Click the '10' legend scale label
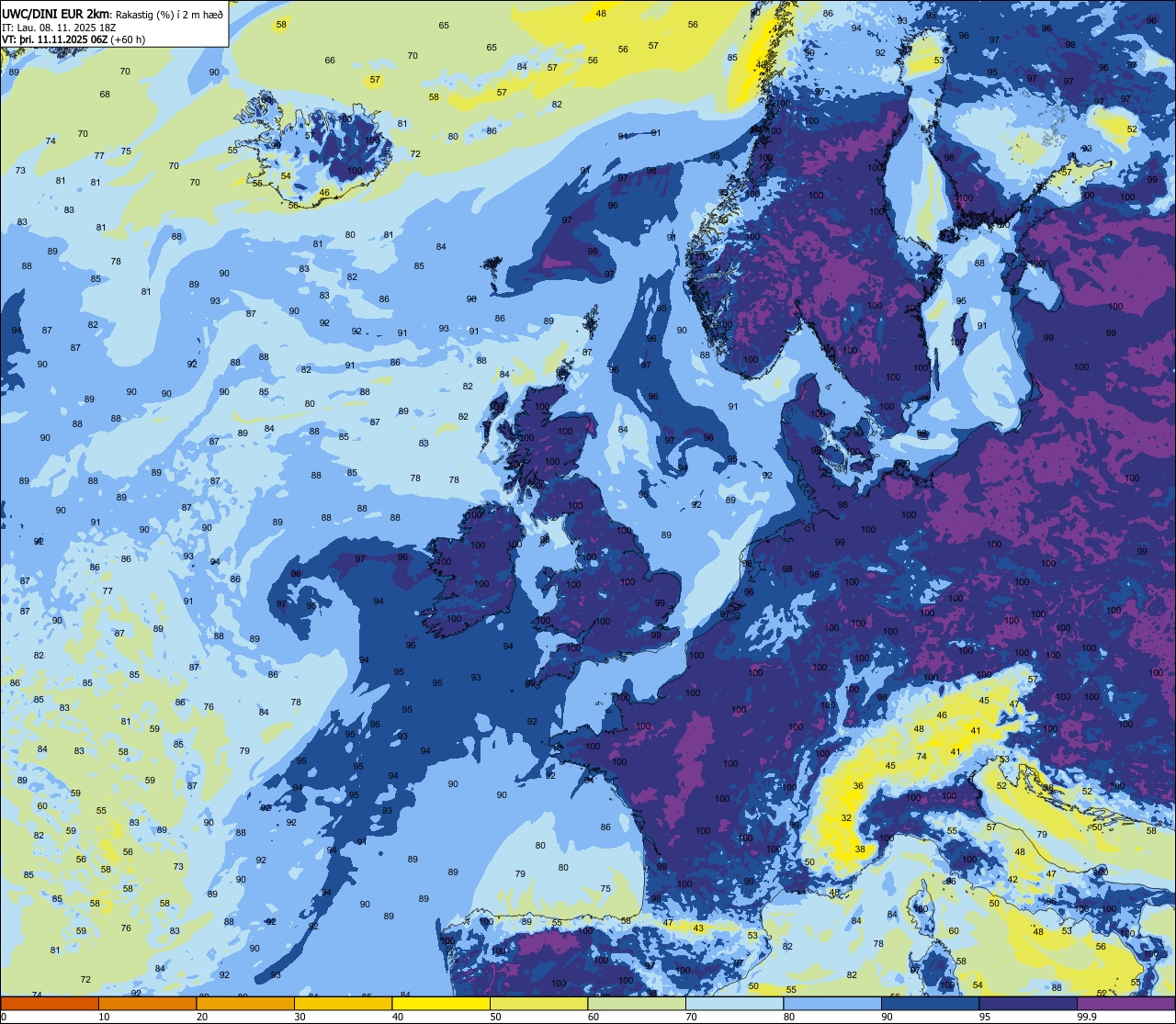 [104, 1017]
